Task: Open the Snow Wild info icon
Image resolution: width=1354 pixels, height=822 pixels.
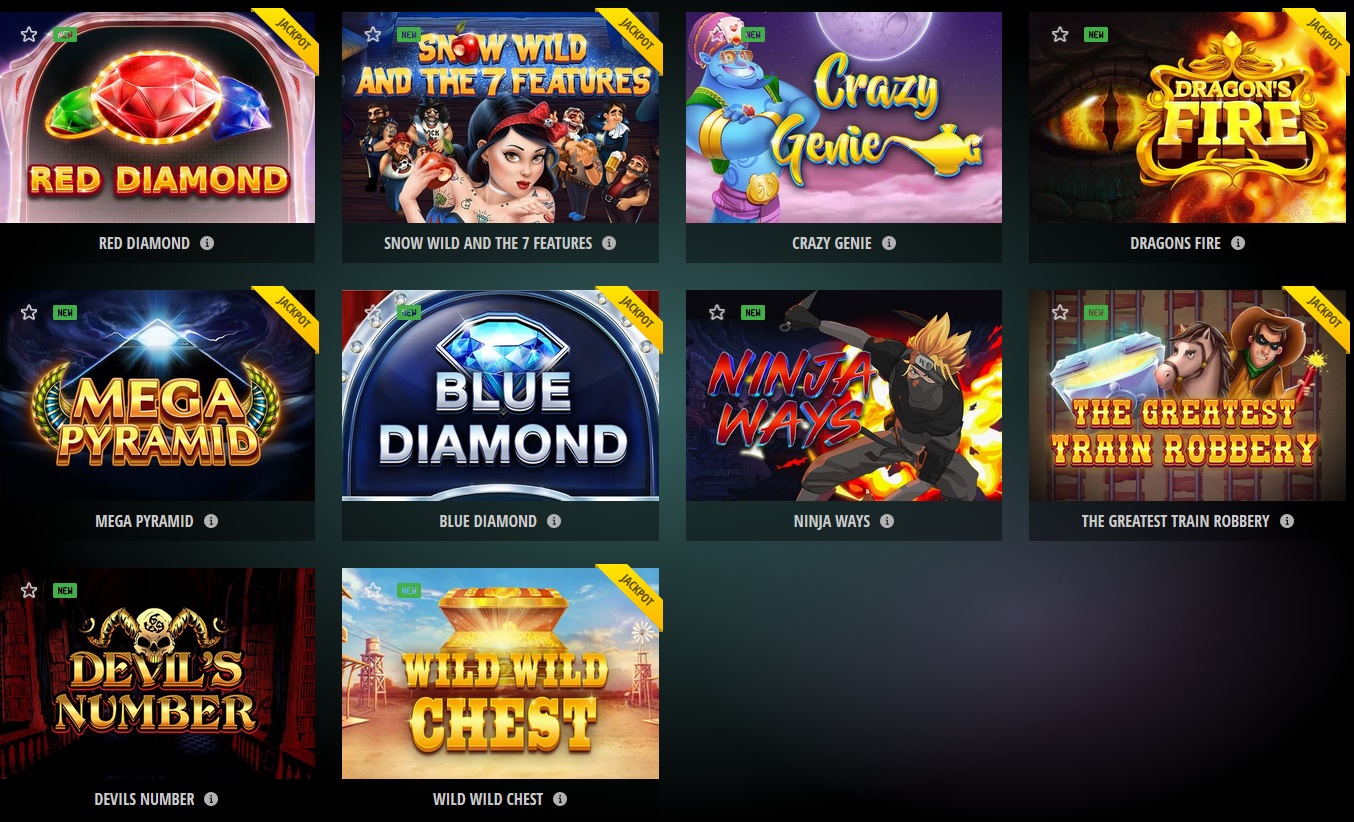Action: click(609, 243)
